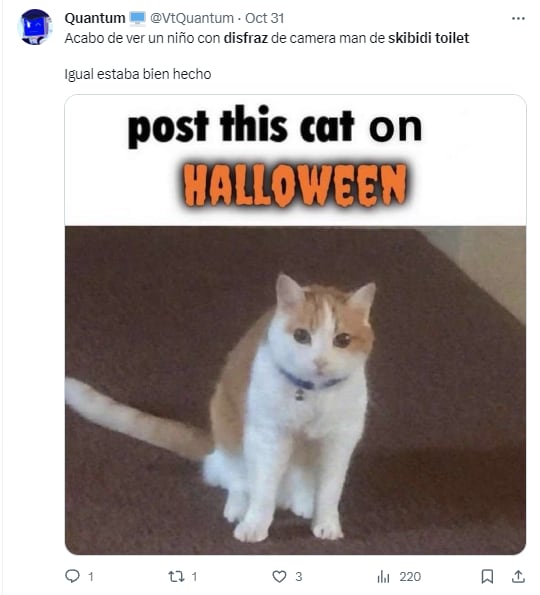Viewport: 540px width, 595px height.
Task: Like the tweet with the heart icon
Action: pos(279,576)
